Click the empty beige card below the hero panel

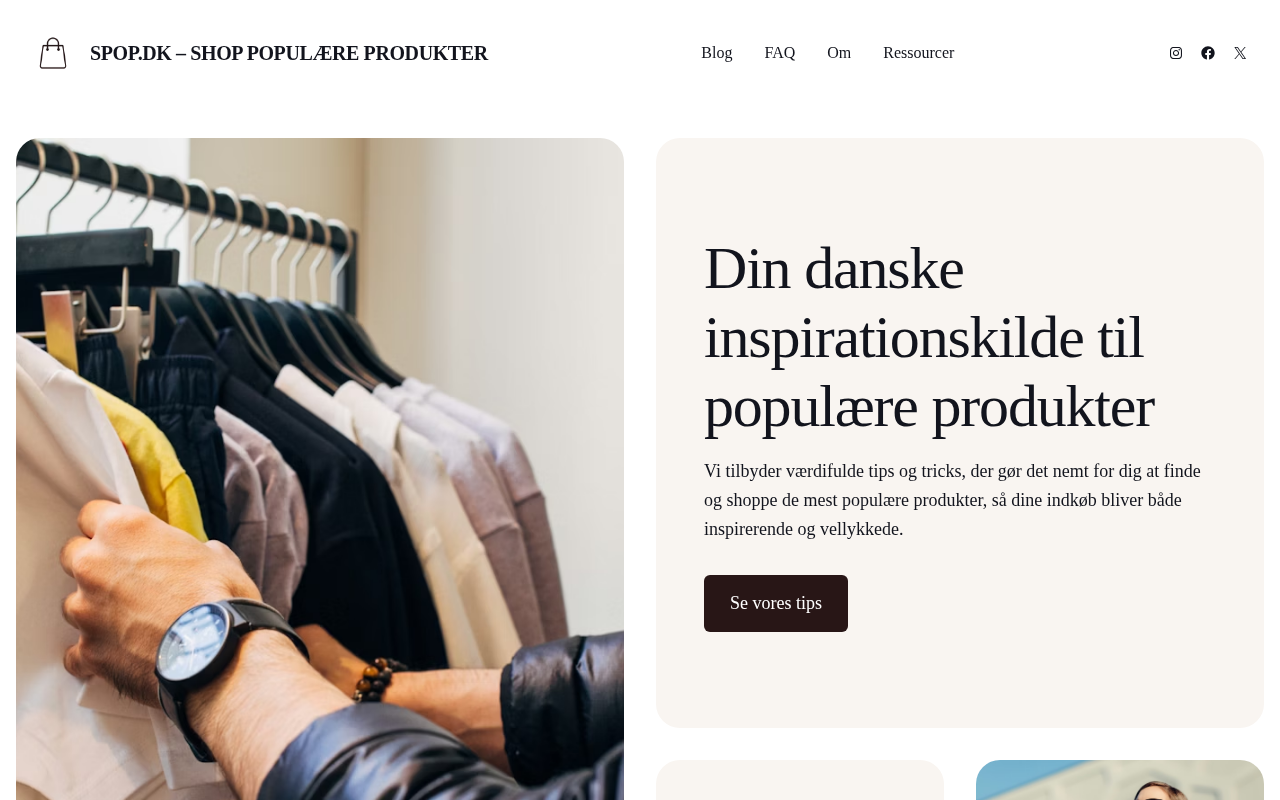tap(800, 780)
